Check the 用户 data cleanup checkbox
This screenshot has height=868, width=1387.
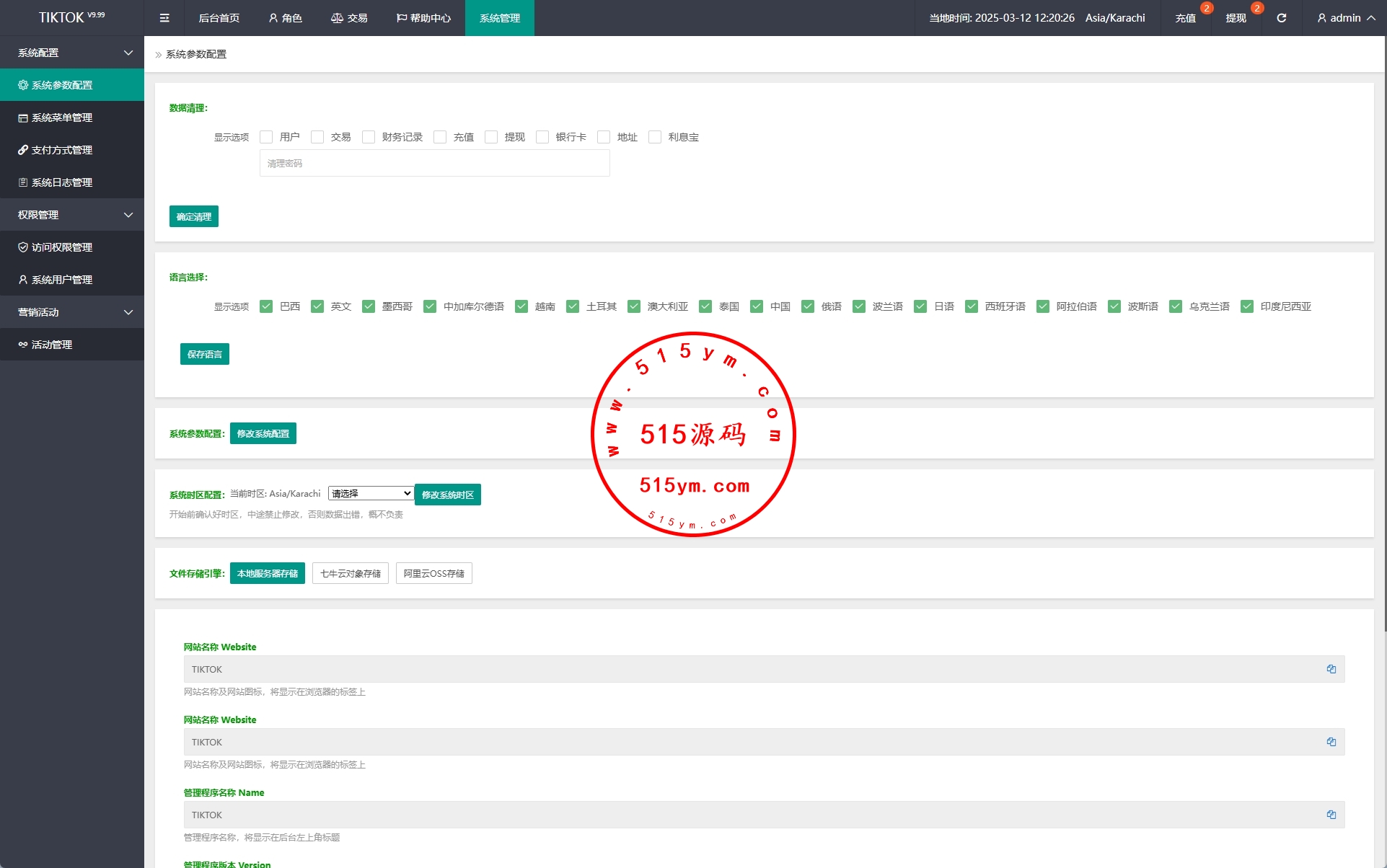click(266, 137)
